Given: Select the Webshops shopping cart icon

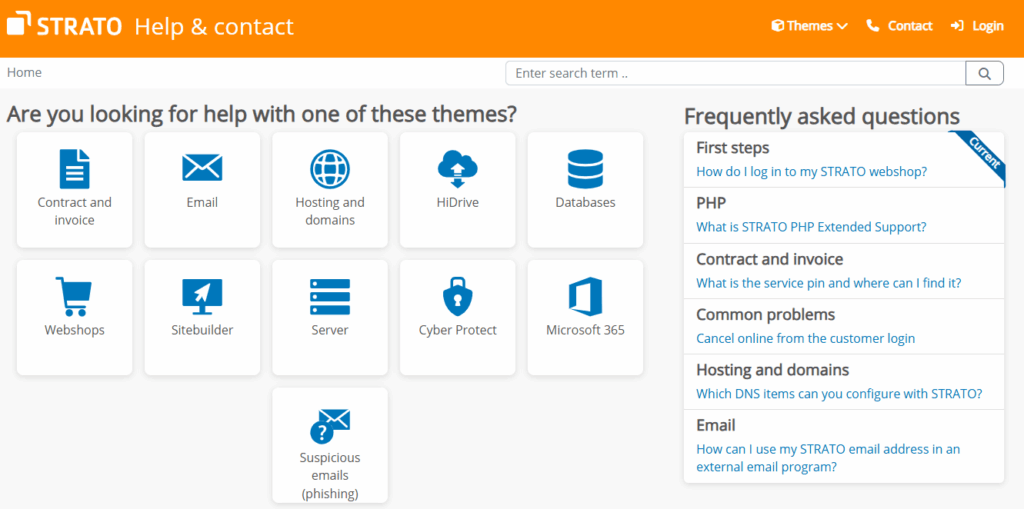Looking at the screenshot, I should [x=74, y=297].
